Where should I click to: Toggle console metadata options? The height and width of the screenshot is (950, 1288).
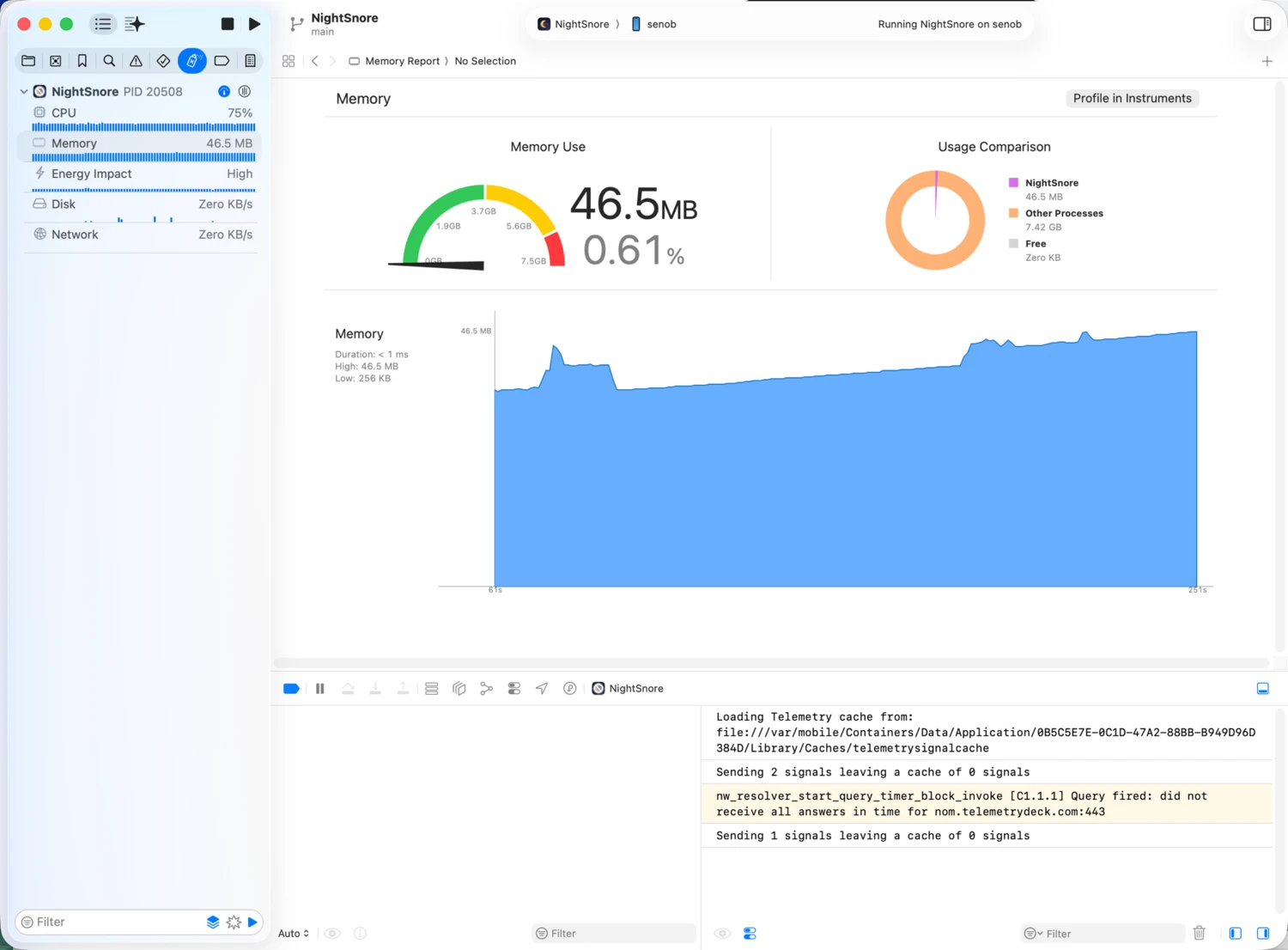(x=750, y=933)
